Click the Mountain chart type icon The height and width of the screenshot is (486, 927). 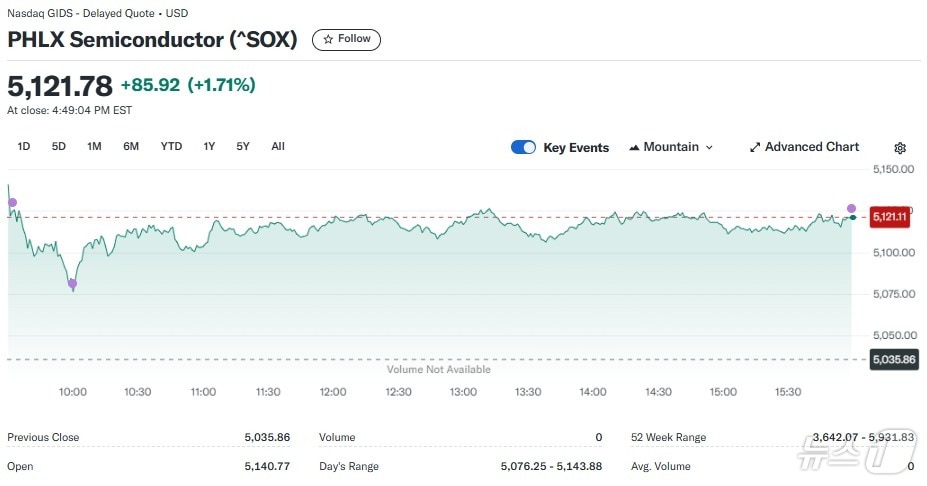pos(634,147)
